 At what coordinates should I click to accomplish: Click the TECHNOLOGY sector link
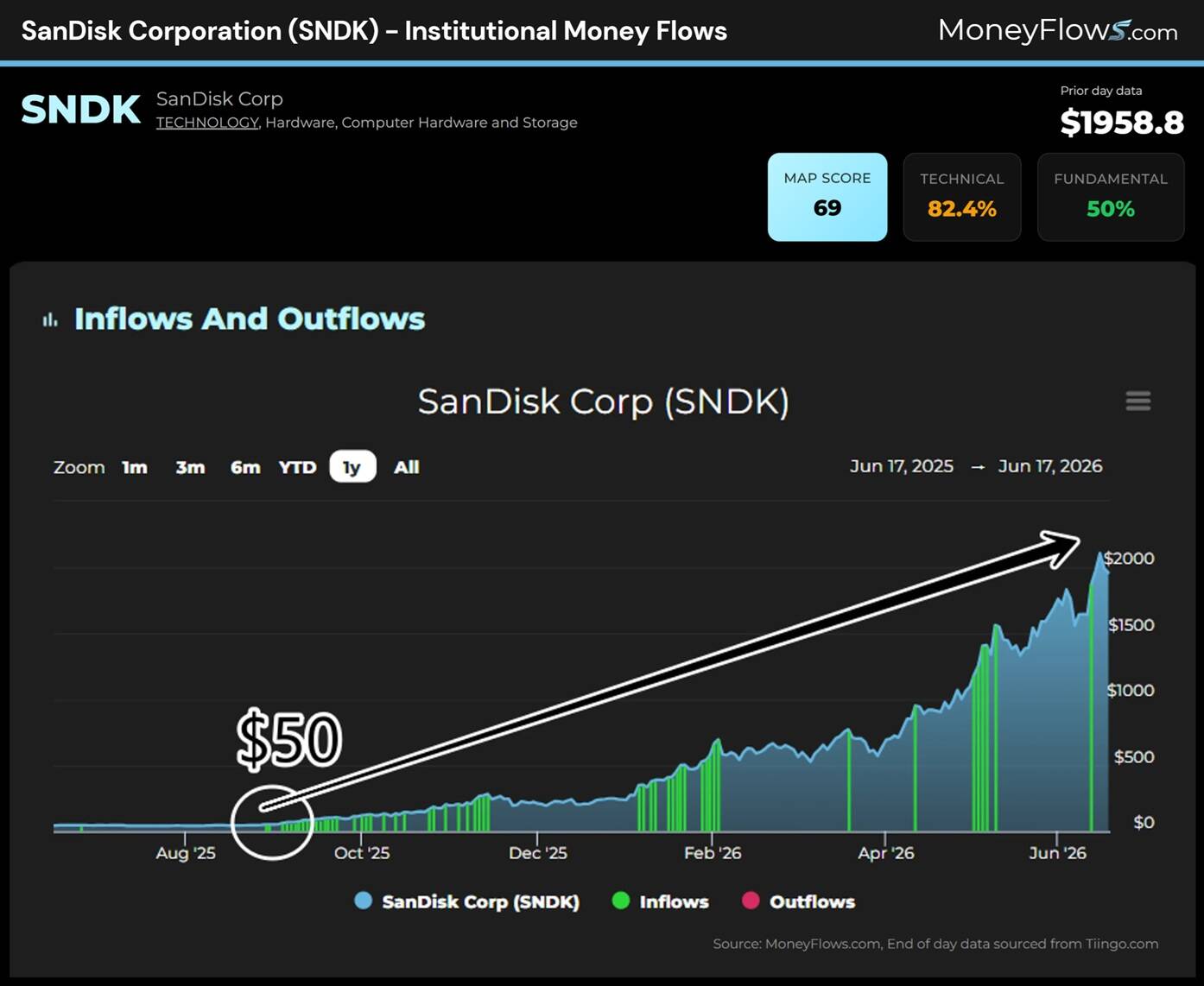207,123
